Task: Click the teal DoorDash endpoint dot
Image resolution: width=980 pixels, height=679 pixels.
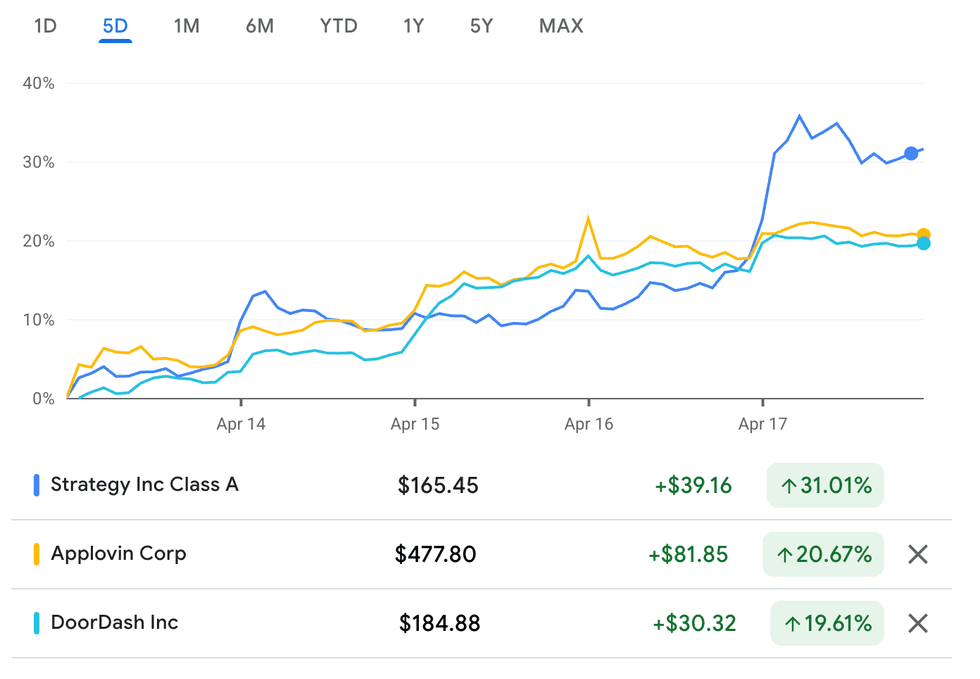Action: click(x=922, y=245)
